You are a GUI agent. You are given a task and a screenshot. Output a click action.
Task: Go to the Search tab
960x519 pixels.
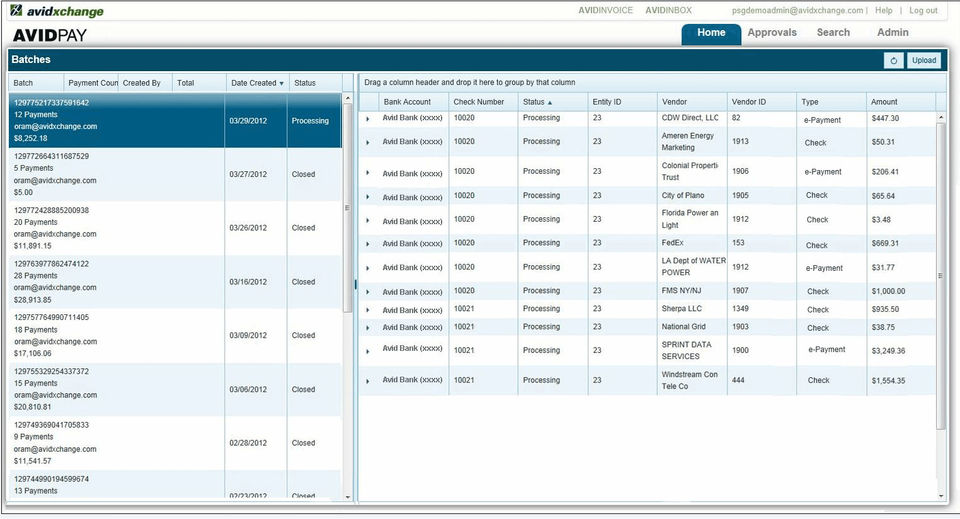tap(833, 33)
